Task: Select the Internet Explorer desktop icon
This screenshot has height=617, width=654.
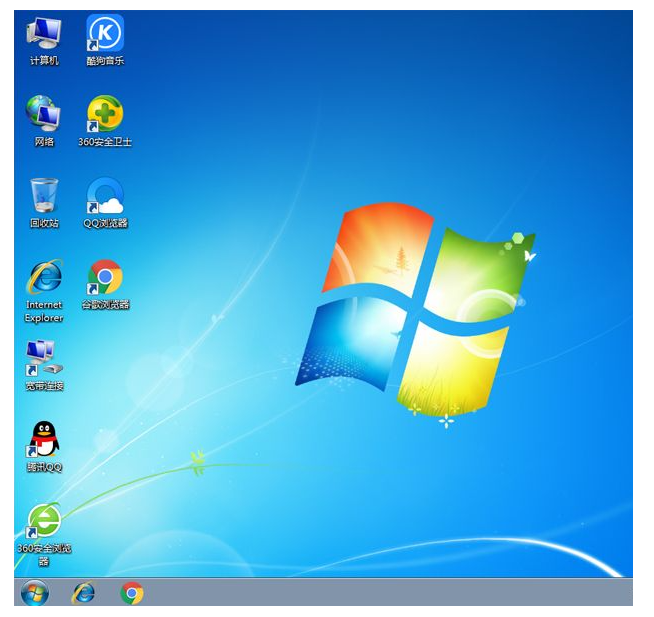Action: click(44, 277)
